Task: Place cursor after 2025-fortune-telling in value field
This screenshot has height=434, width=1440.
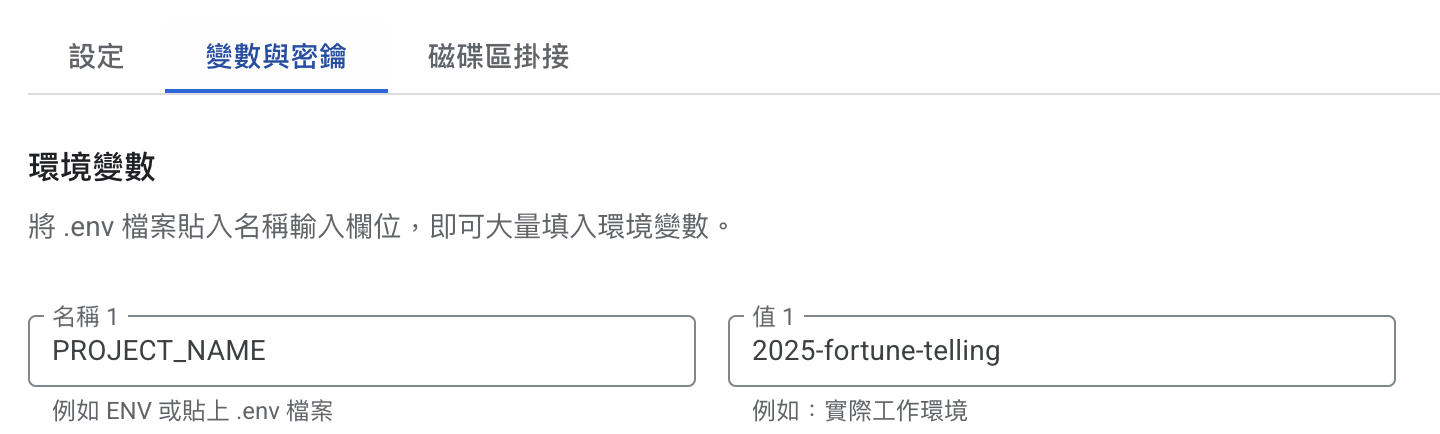Action: (x=1003, y=351)
